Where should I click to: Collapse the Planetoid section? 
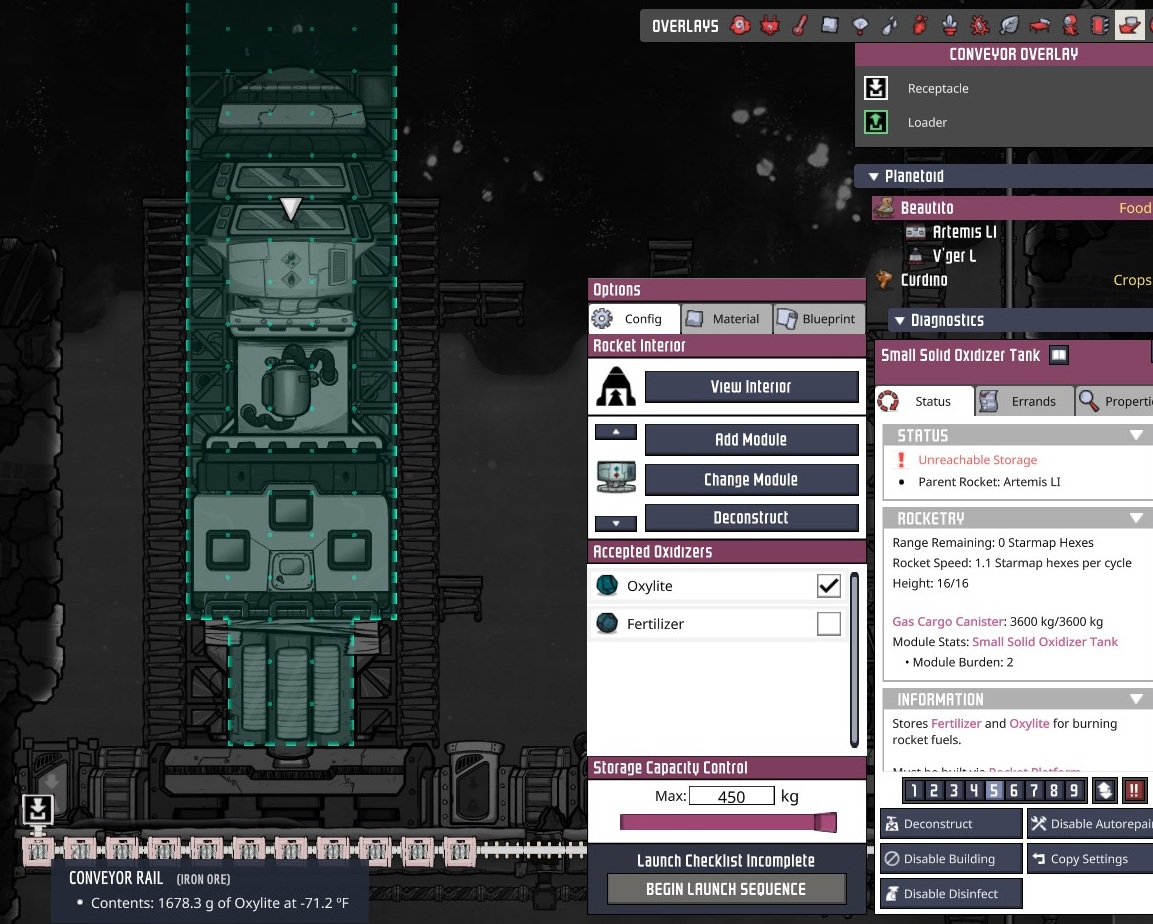click(x=874, y=176)
